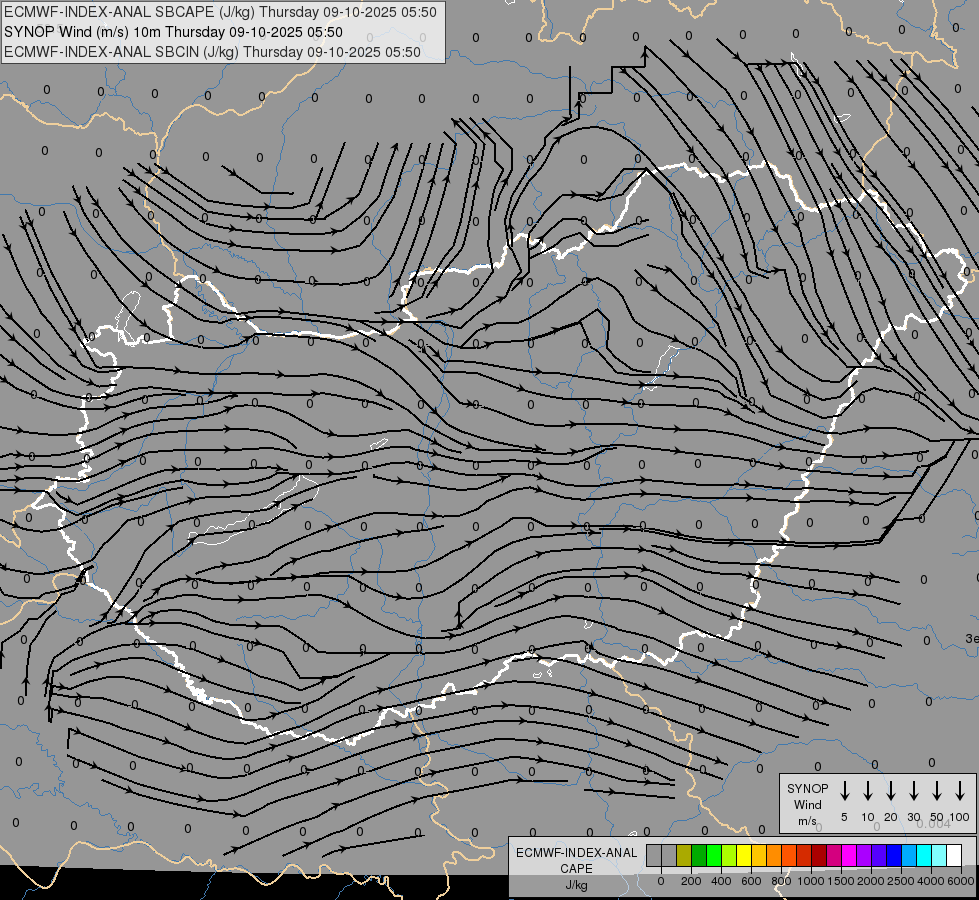Click the CAPE label in the colour legend
Viewport: 979px width, 900px height.
point(576,869)
